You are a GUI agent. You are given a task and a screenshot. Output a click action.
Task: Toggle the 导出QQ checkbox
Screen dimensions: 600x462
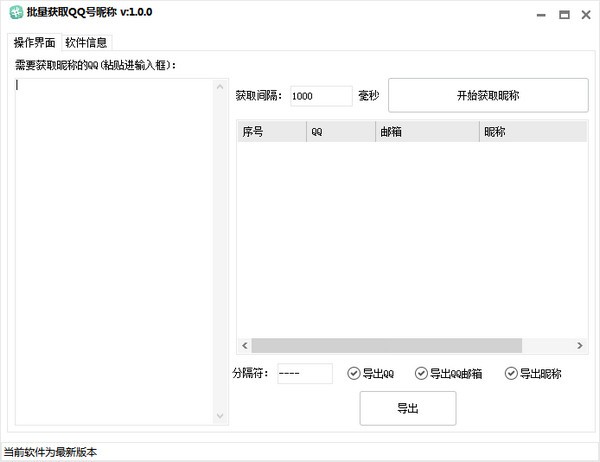[x=354, y=374]
